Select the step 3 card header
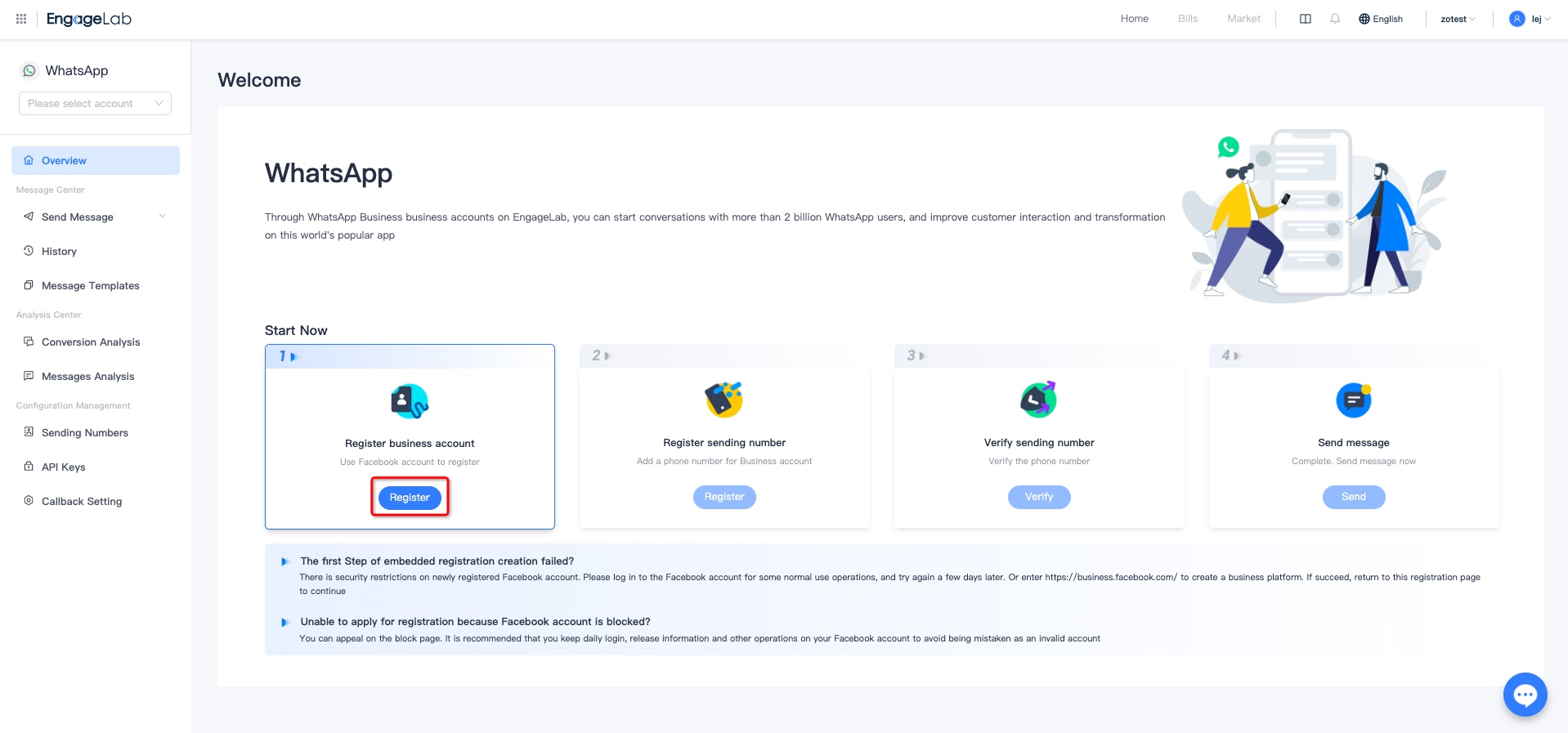This screenshot has height=733, width=1568. [x=1039, y=355]
